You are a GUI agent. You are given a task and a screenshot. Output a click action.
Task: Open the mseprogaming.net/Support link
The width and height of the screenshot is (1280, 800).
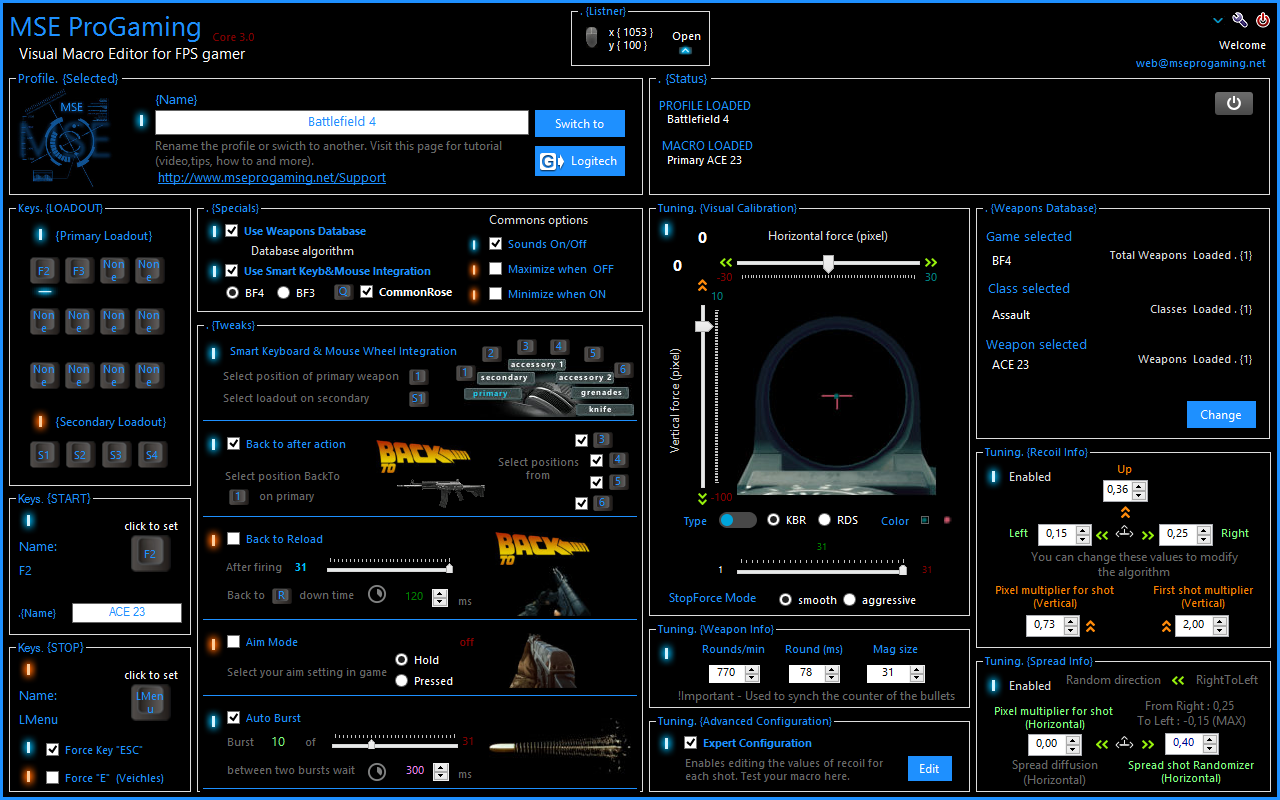click(272, 177)
